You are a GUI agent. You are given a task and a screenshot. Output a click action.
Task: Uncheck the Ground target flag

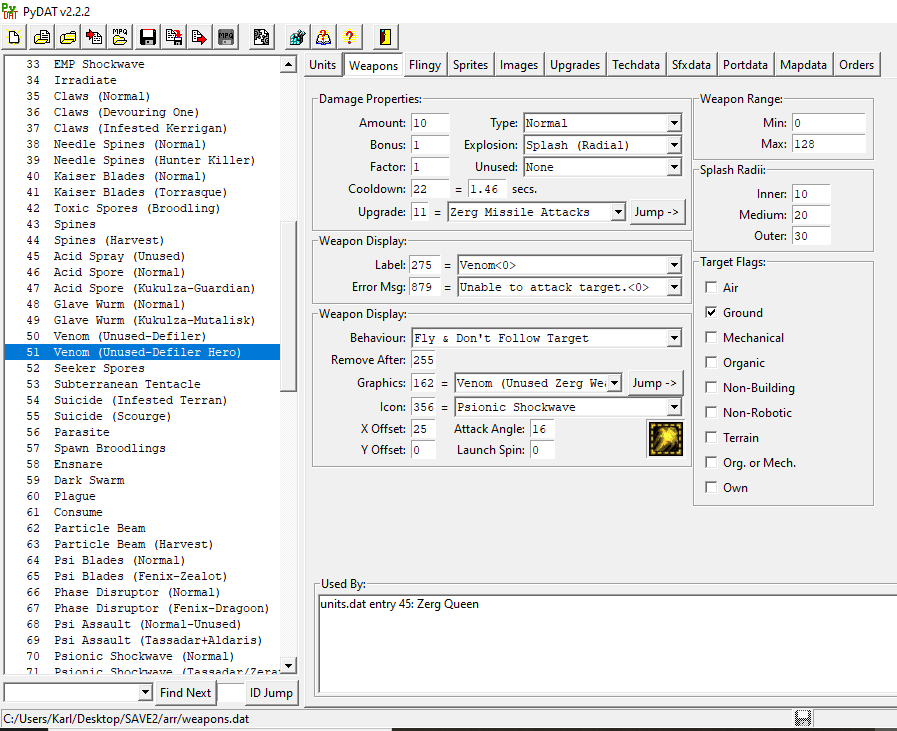pyautogui.click(x=711, y=313)
